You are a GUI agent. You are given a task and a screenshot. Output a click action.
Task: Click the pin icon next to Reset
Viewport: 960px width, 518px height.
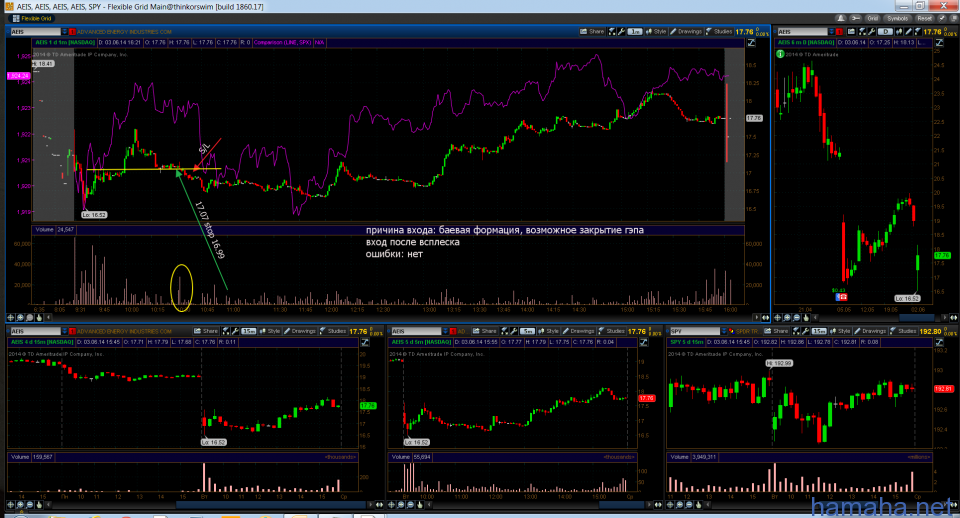pyautogui.click(x=941, y=18)
